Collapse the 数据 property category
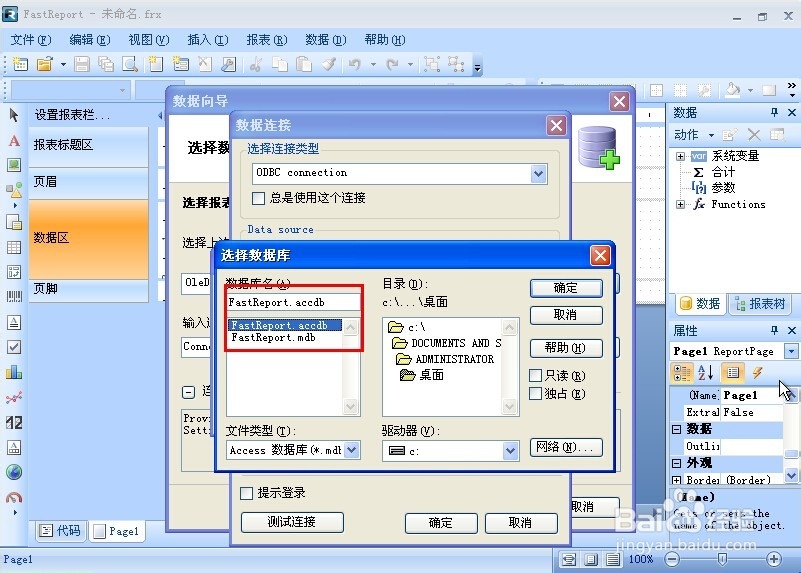The width and height of the screenshot is (801, 573). point(676,429)
